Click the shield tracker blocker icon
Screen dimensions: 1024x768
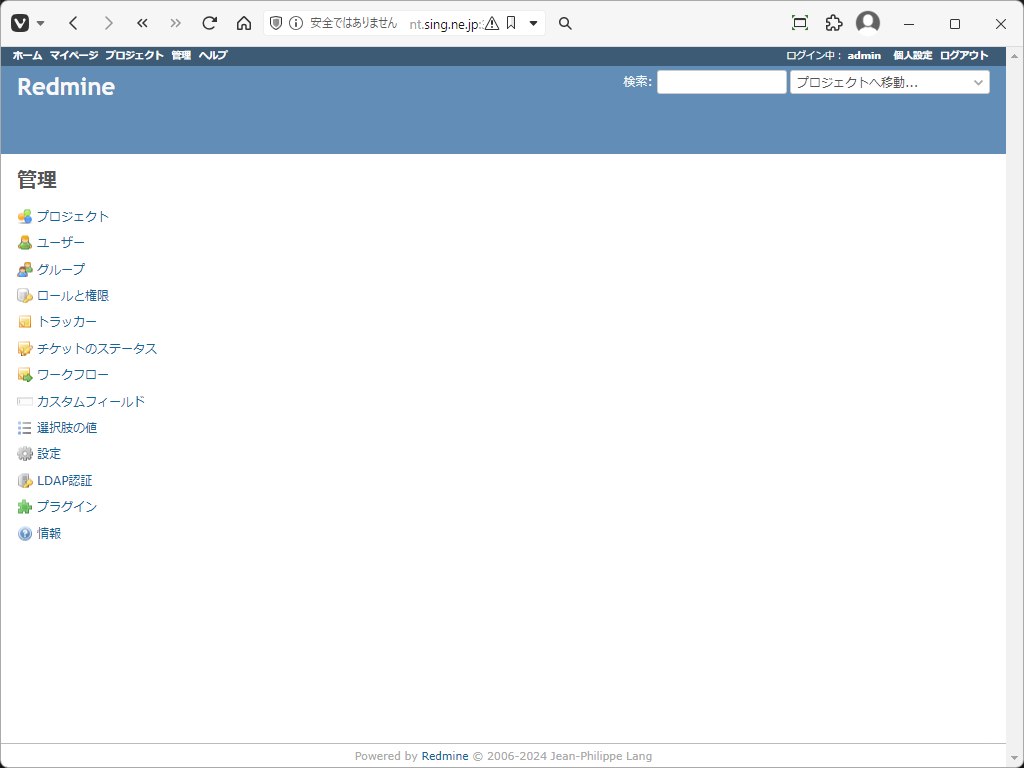[x=276, y=24]
